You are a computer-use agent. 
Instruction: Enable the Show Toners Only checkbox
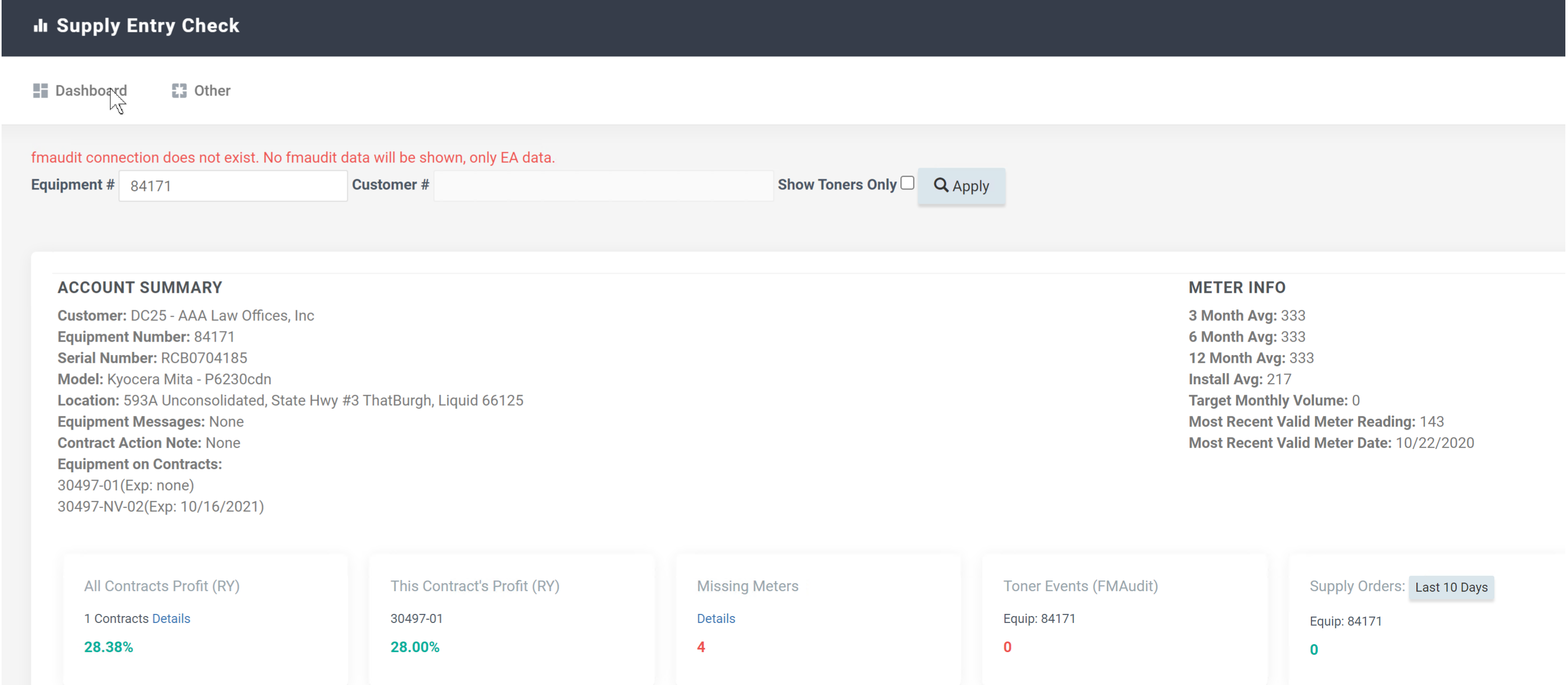(x=907, y=183)
